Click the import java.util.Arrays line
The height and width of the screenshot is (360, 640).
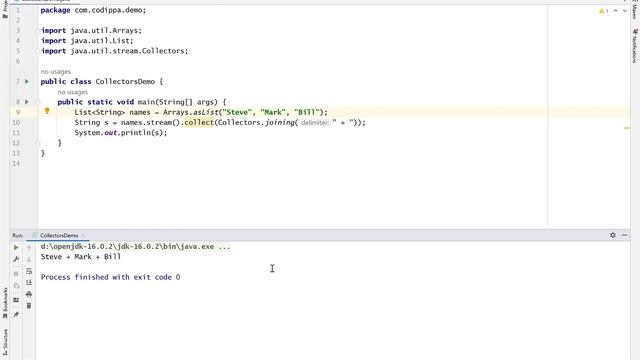(x=91, y=31)
